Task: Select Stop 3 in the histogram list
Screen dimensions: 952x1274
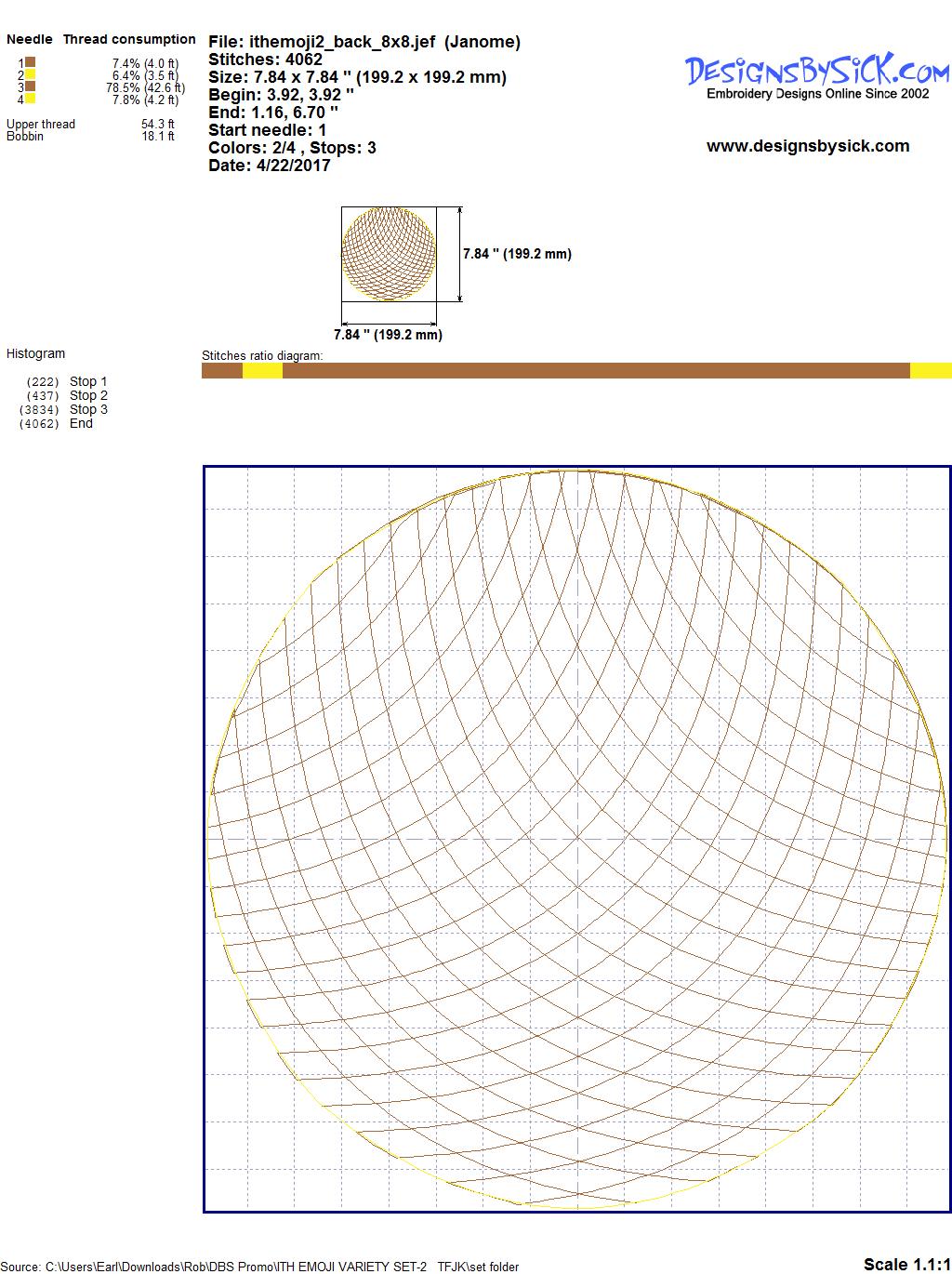Action: point(88,409)
